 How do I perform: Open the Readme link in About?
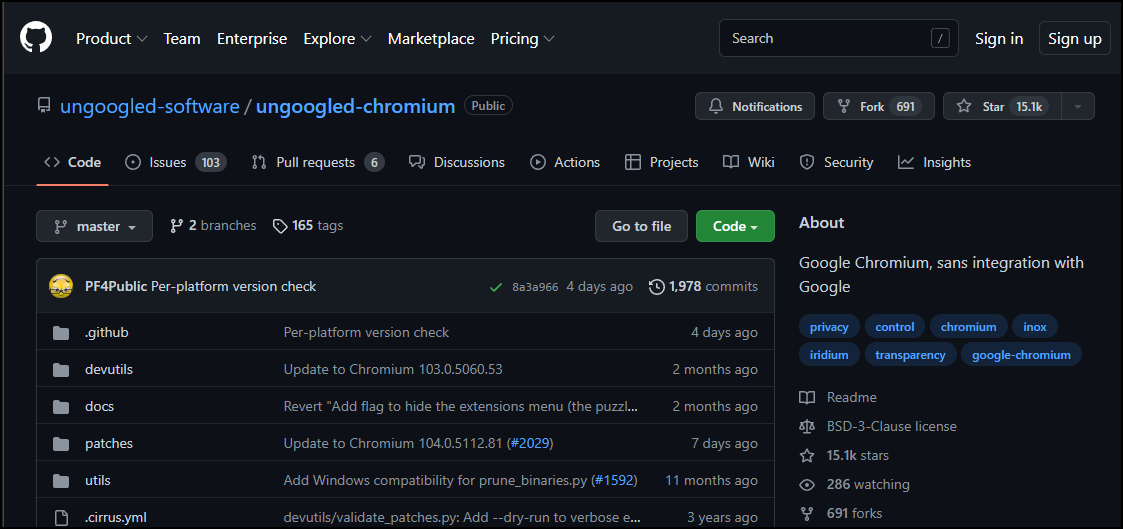852,397
